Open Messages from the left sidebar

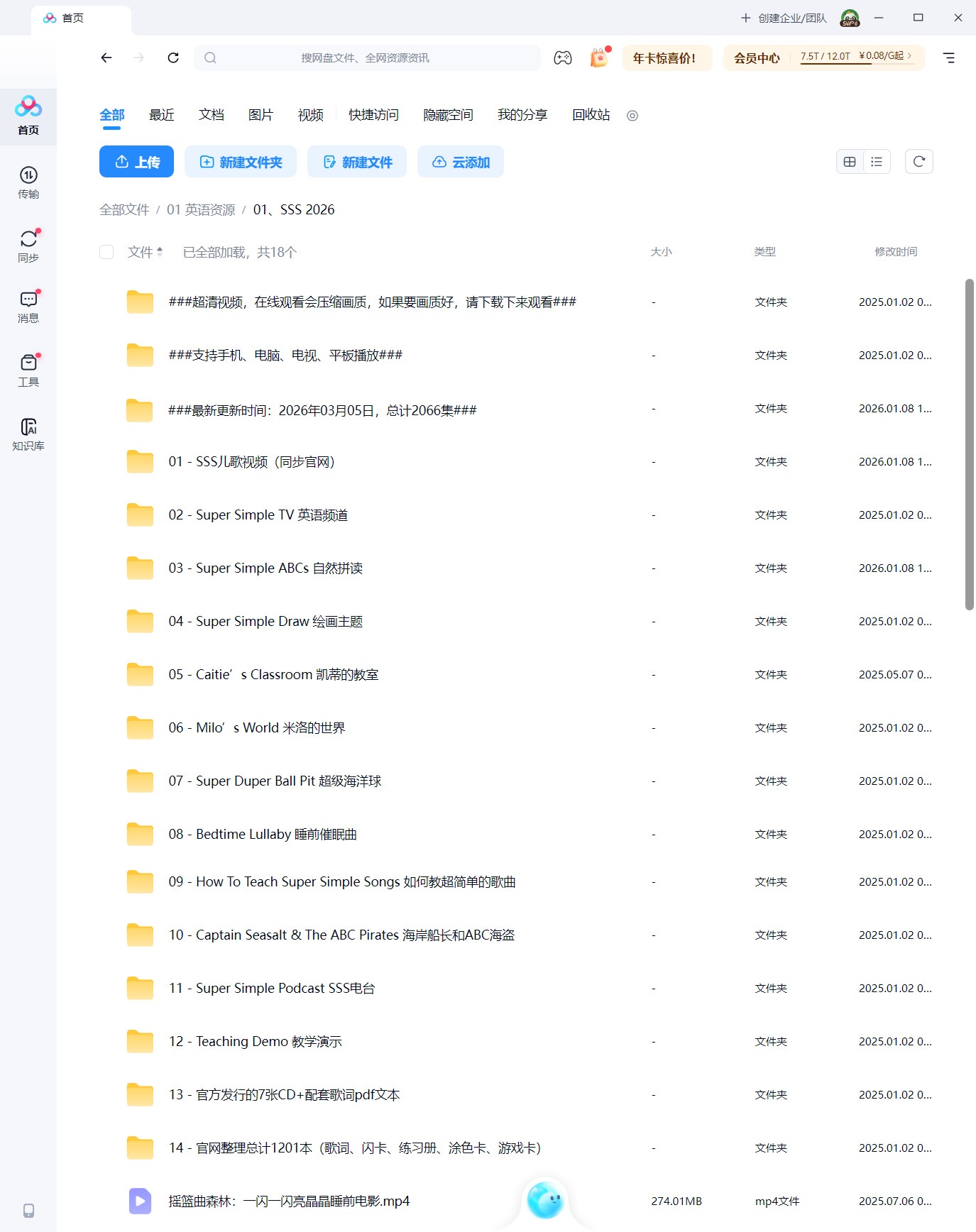28,307
